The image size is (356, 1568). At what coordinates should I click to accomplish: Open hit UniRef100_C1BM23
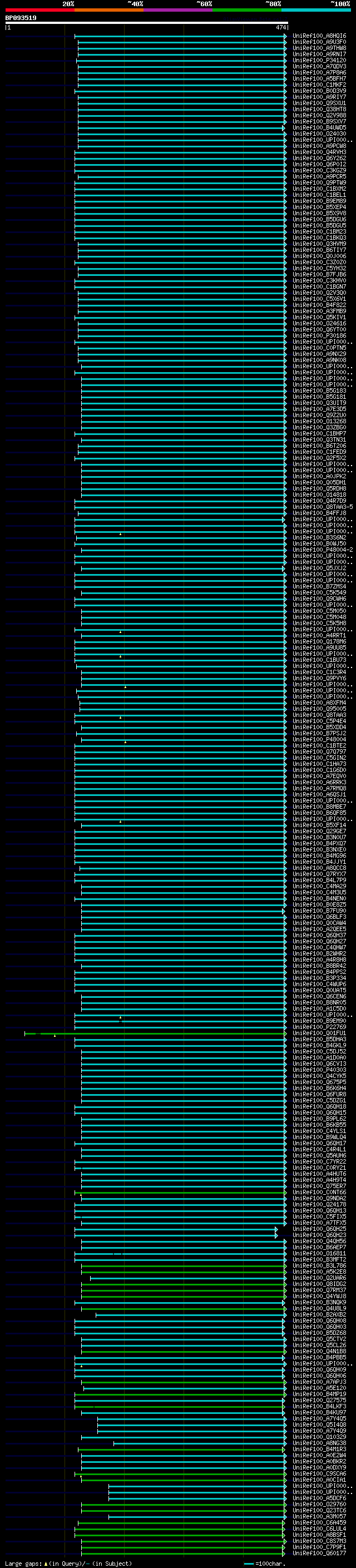(x=319, y=232)
